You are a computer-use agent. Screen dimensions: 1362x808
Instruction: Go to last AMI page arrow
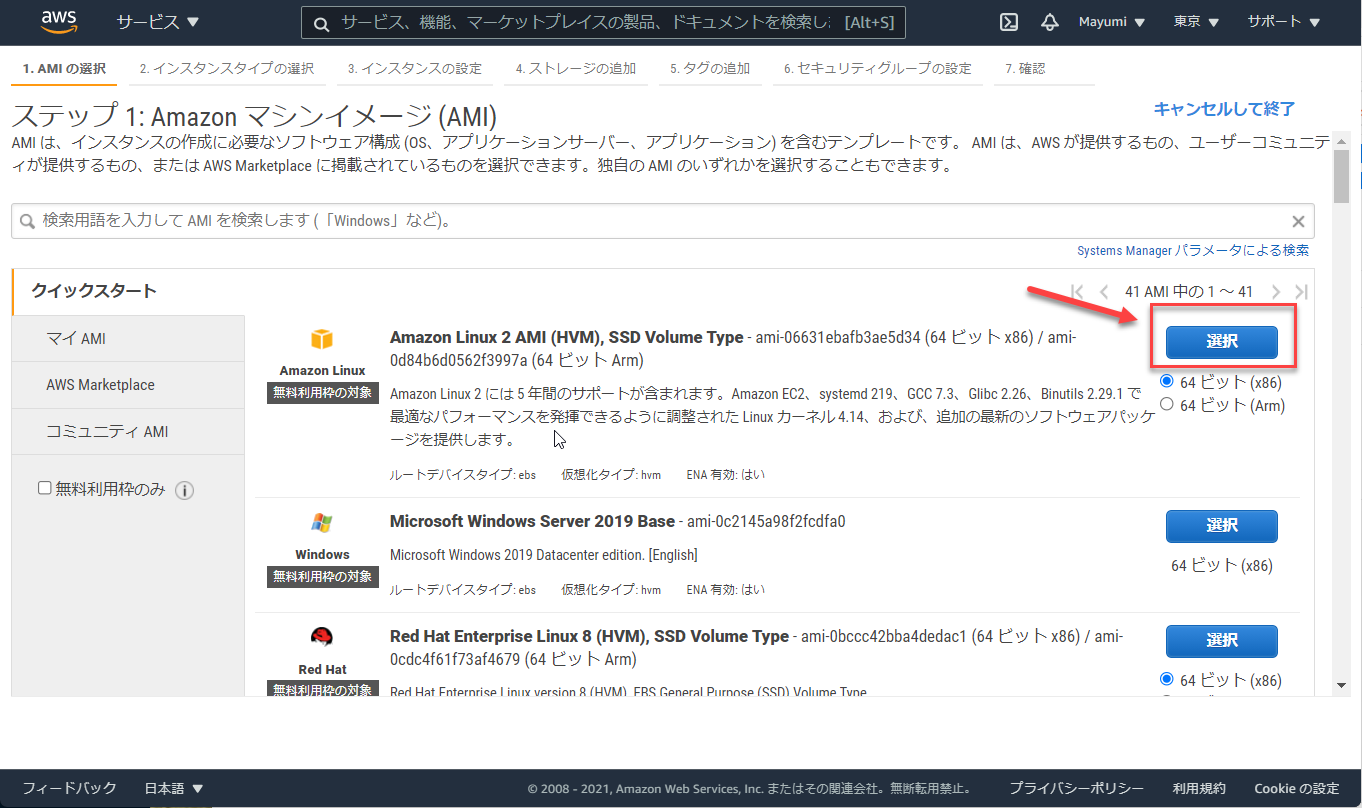pos(1301,292)
